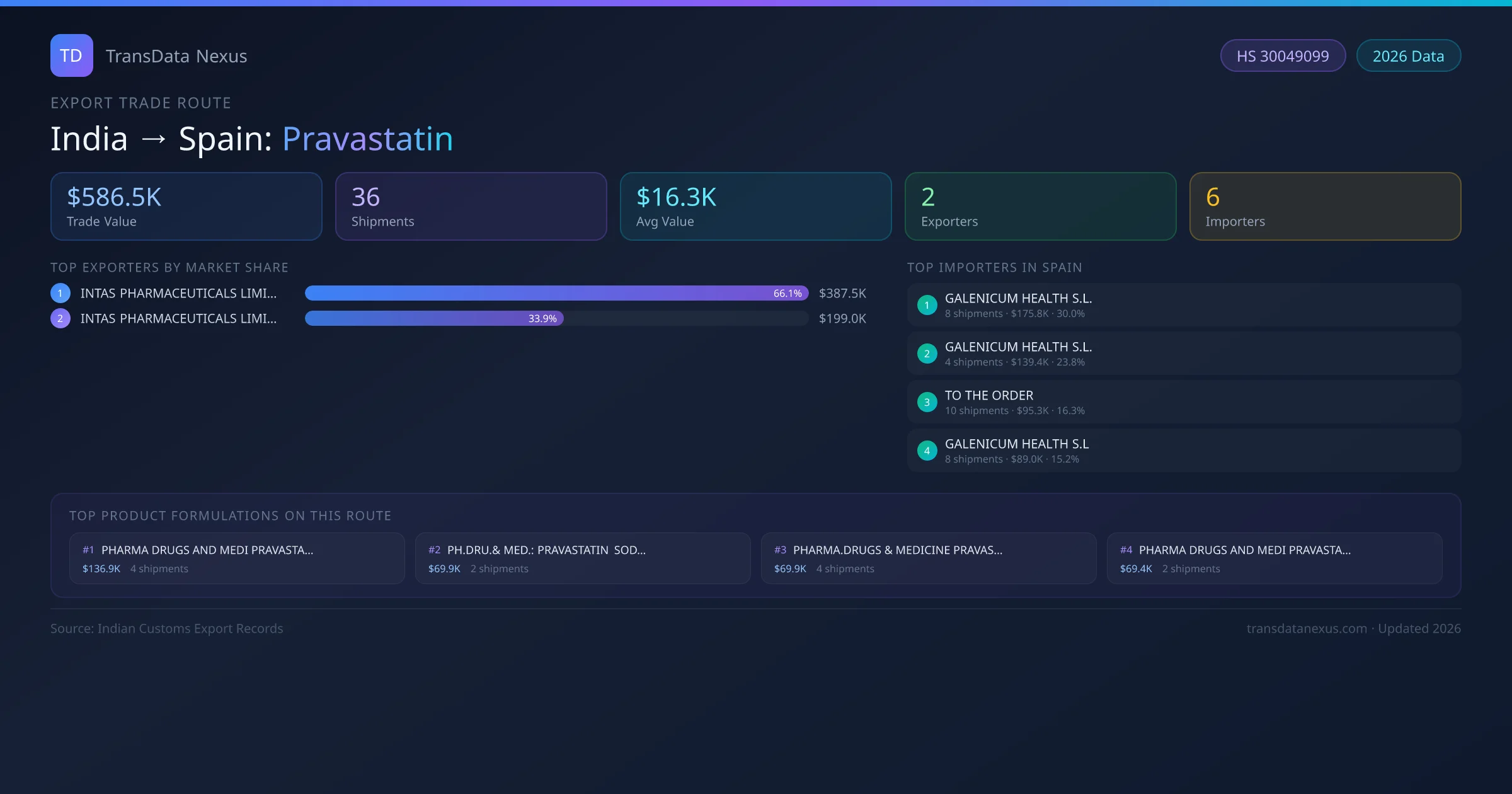Click the green rank 2 importer badge

point(927,354)
